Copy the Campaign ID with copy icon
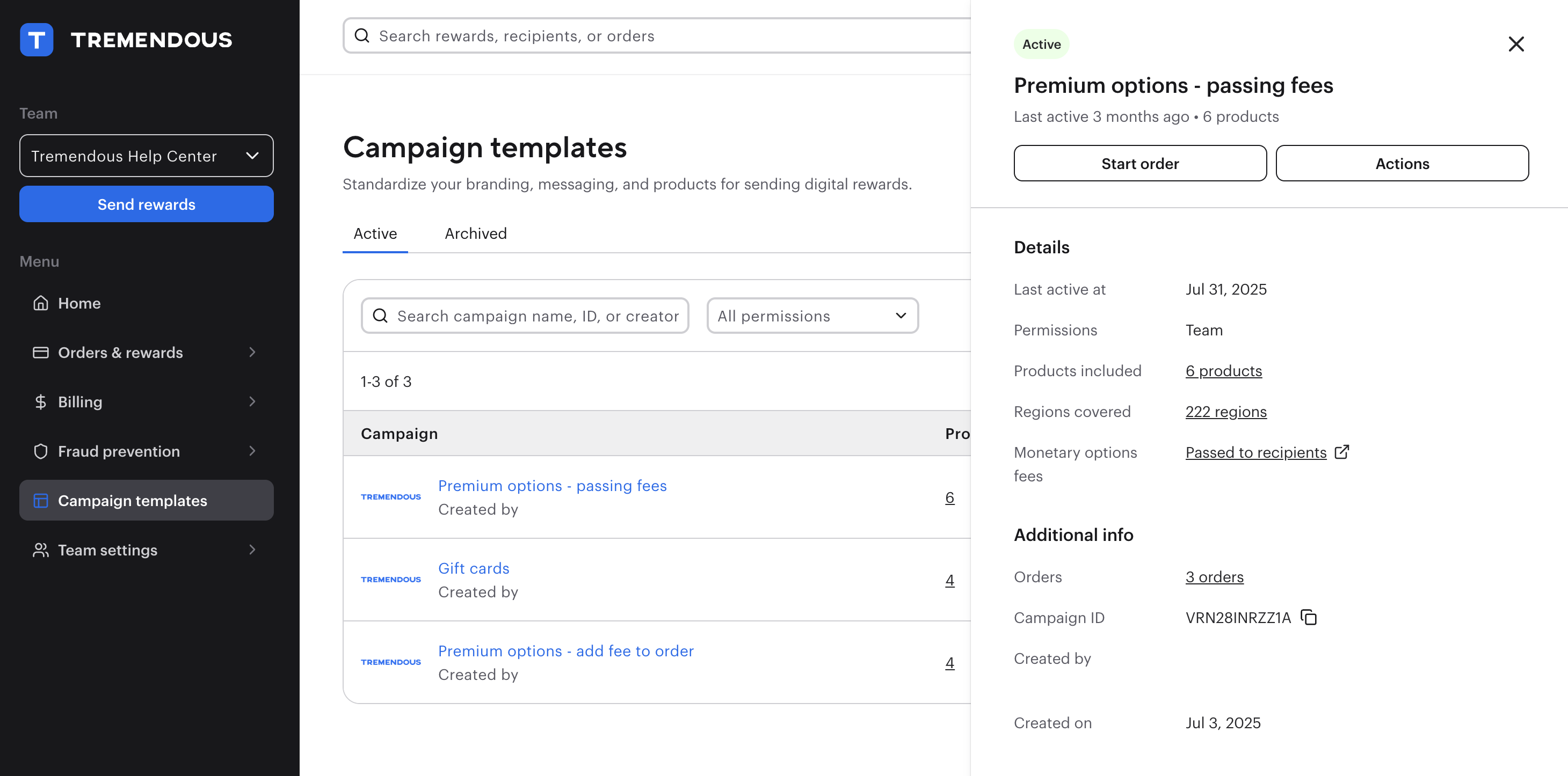The width and height of the screenshot is (1568, 776). (1308, 617)
